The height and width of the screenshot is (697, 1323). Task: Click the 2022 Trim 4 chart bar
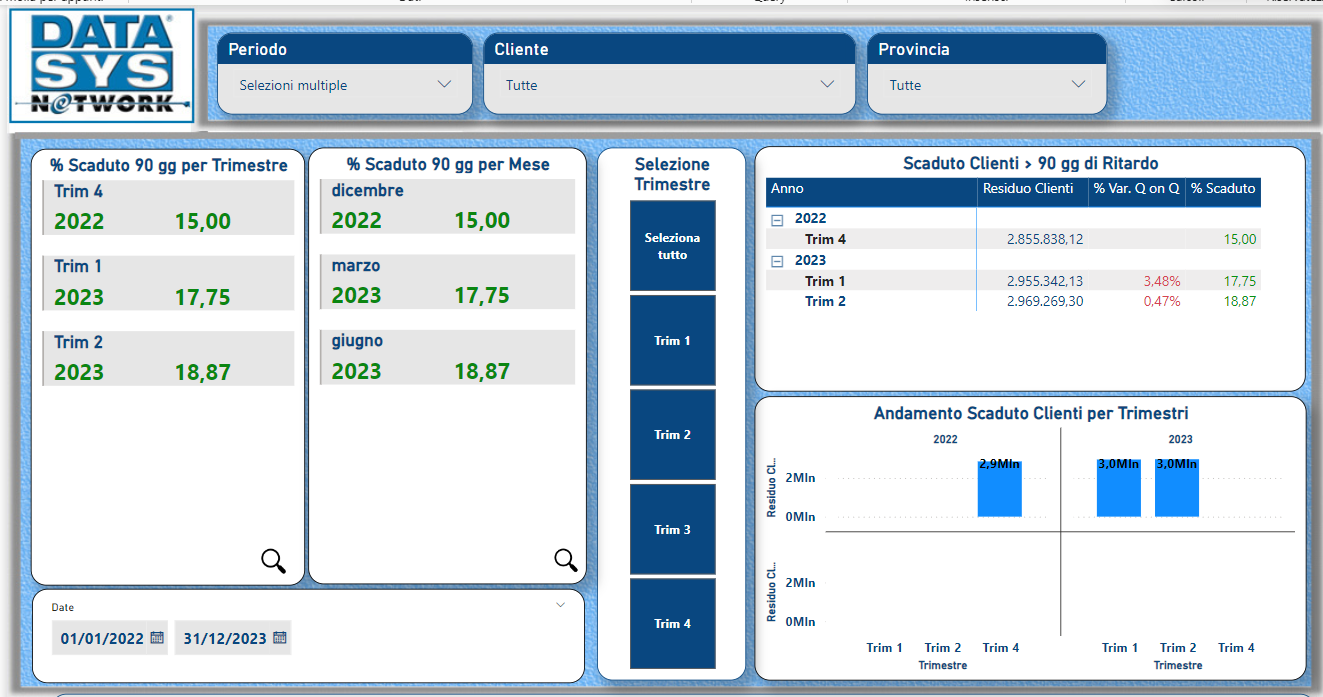999,490
